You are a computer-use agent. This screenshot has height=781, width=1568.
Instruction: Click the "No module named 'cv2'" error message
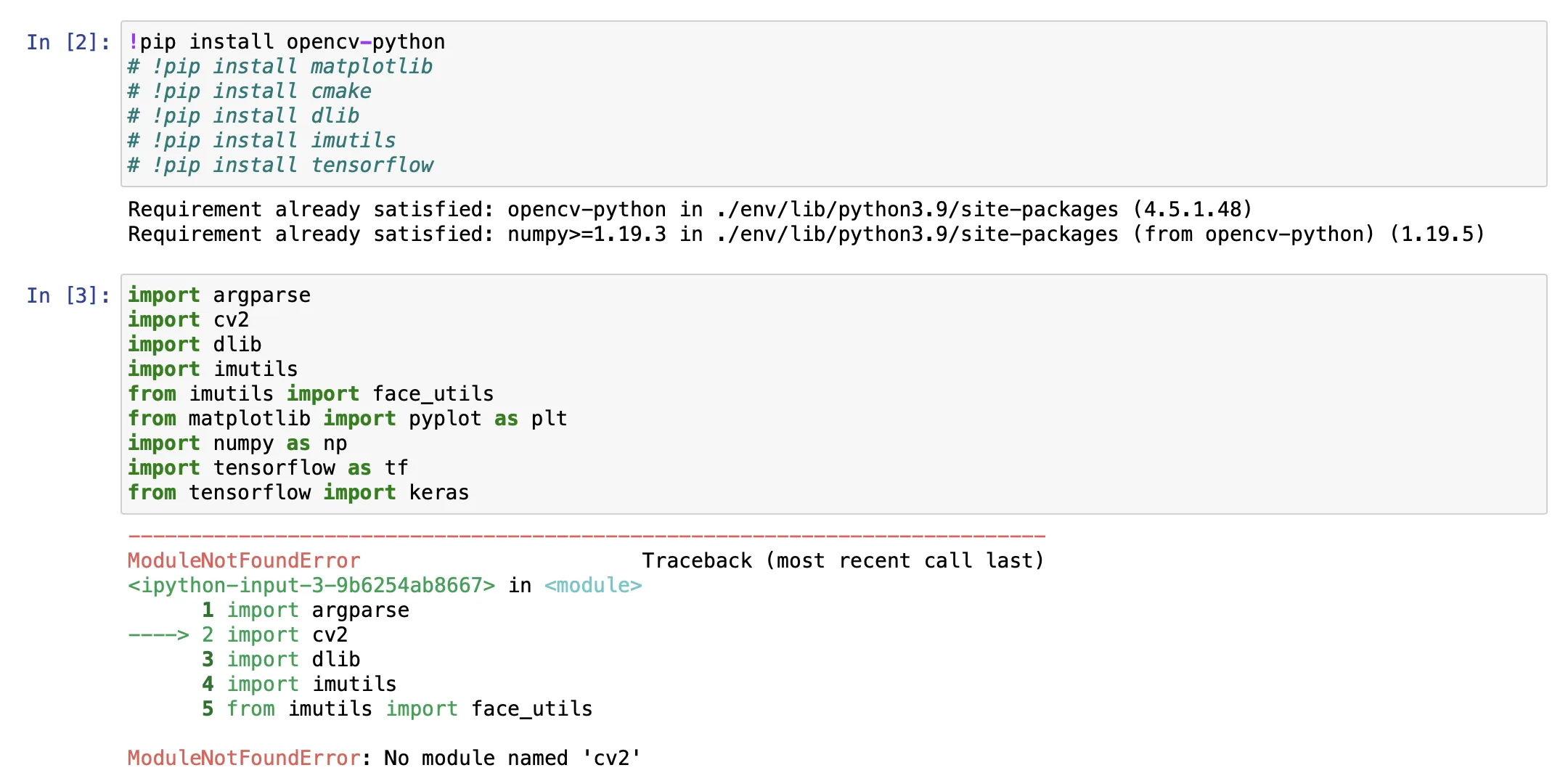pos(512,758)
